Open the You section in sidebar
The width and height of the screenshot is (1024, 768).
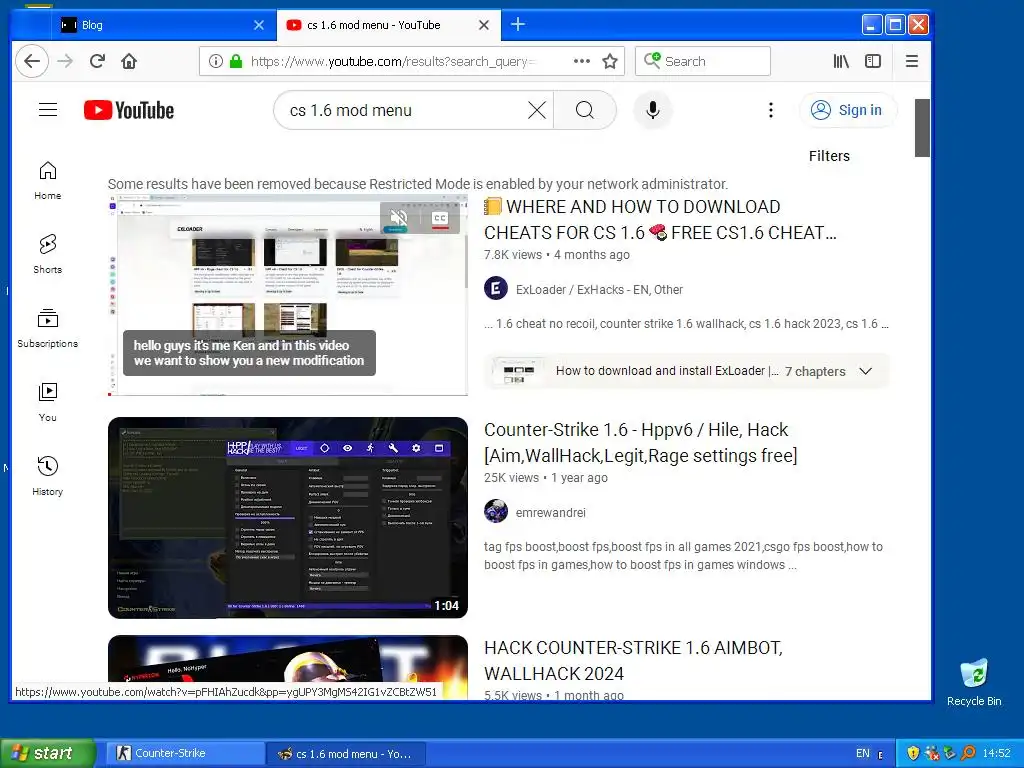click(x=48, y=402)
